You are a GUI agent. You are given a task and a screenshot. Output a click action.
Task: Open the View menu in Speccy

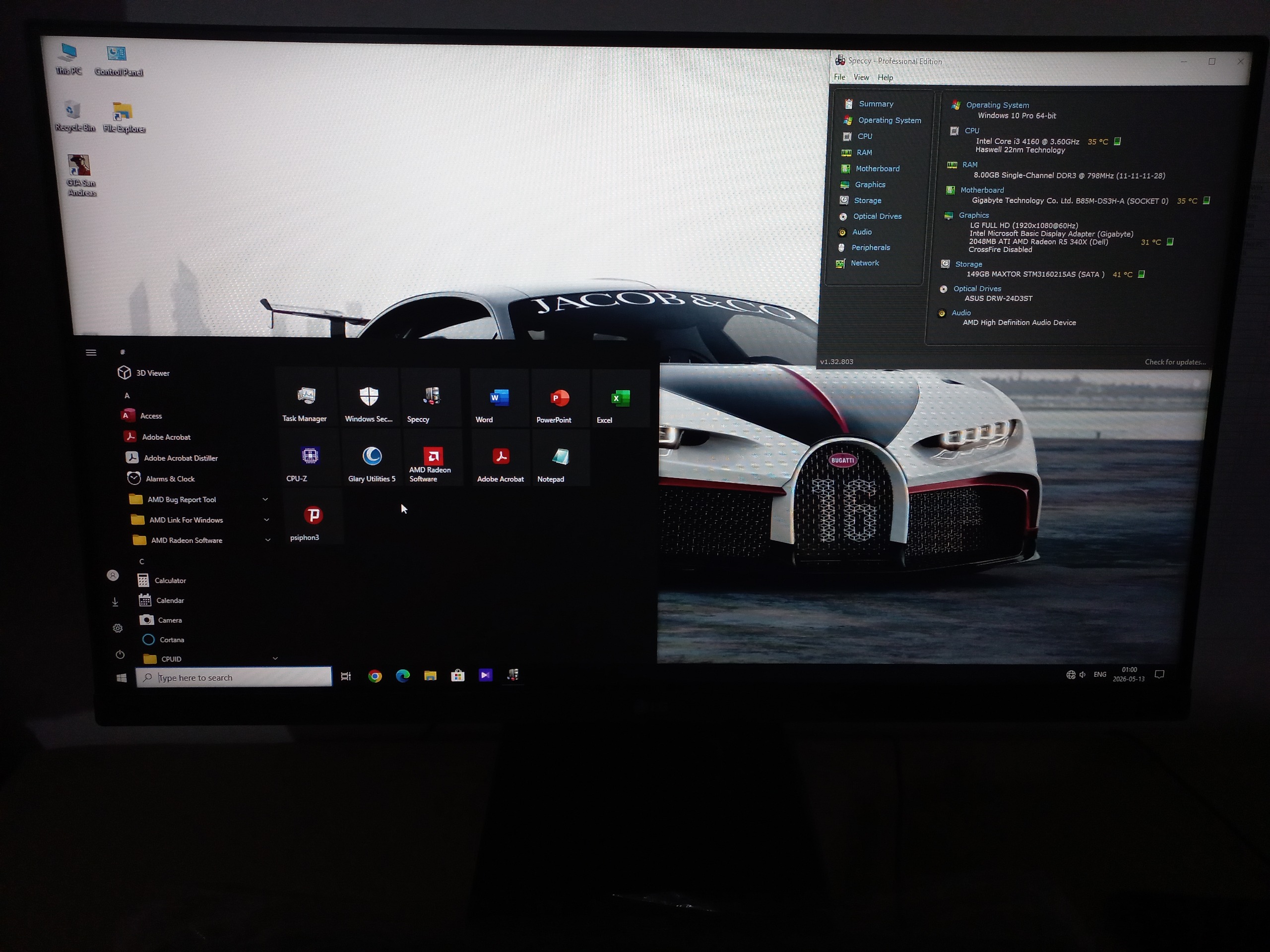coord(861,77)
